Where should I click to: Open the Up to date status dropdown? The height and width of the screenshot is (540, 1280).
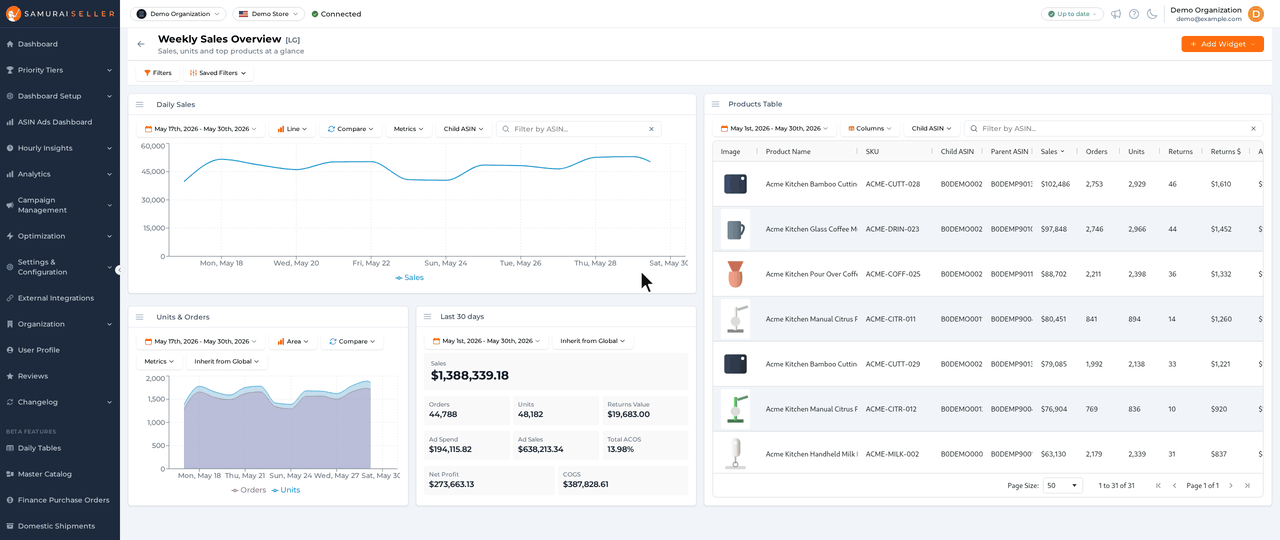1072,14
